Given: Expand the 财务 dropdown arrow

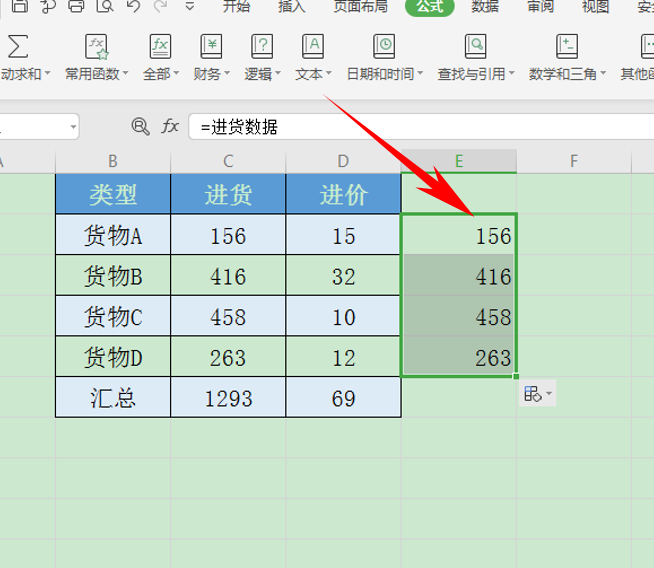Looking at the screenshot, I should tap(227, 73).
